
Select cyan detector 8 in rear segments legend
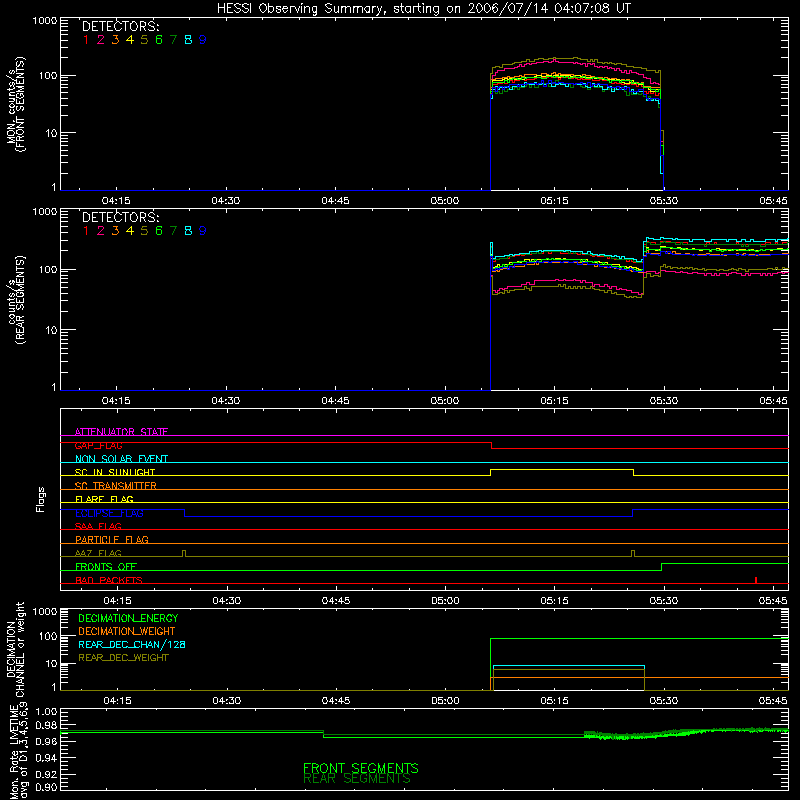pos(188,231)
